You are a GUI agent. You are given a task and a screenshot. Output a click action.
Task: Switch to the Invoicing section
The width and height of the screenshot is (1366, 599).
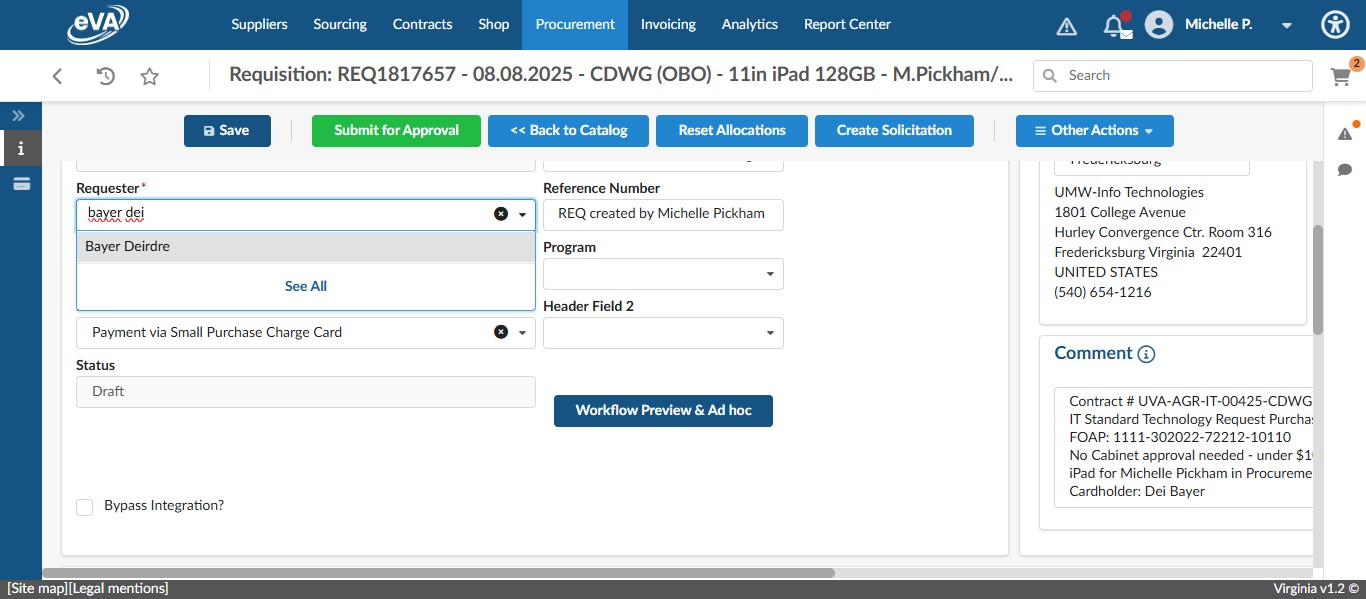pyautogui.click(x=667, y=24)
